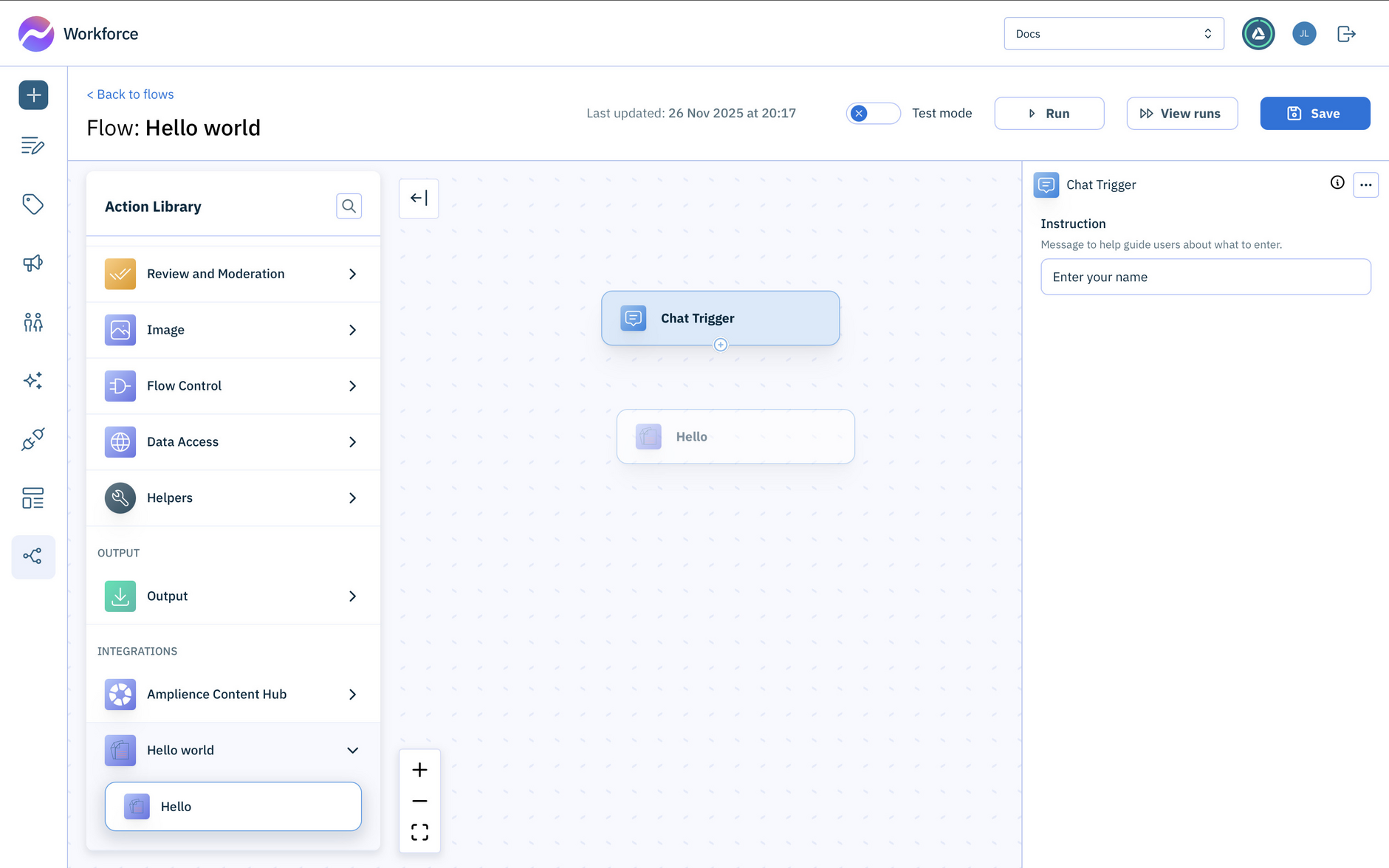Collapse the Hello world integration group
Viewport: 1389px width, 868px height.
(353, 750)
